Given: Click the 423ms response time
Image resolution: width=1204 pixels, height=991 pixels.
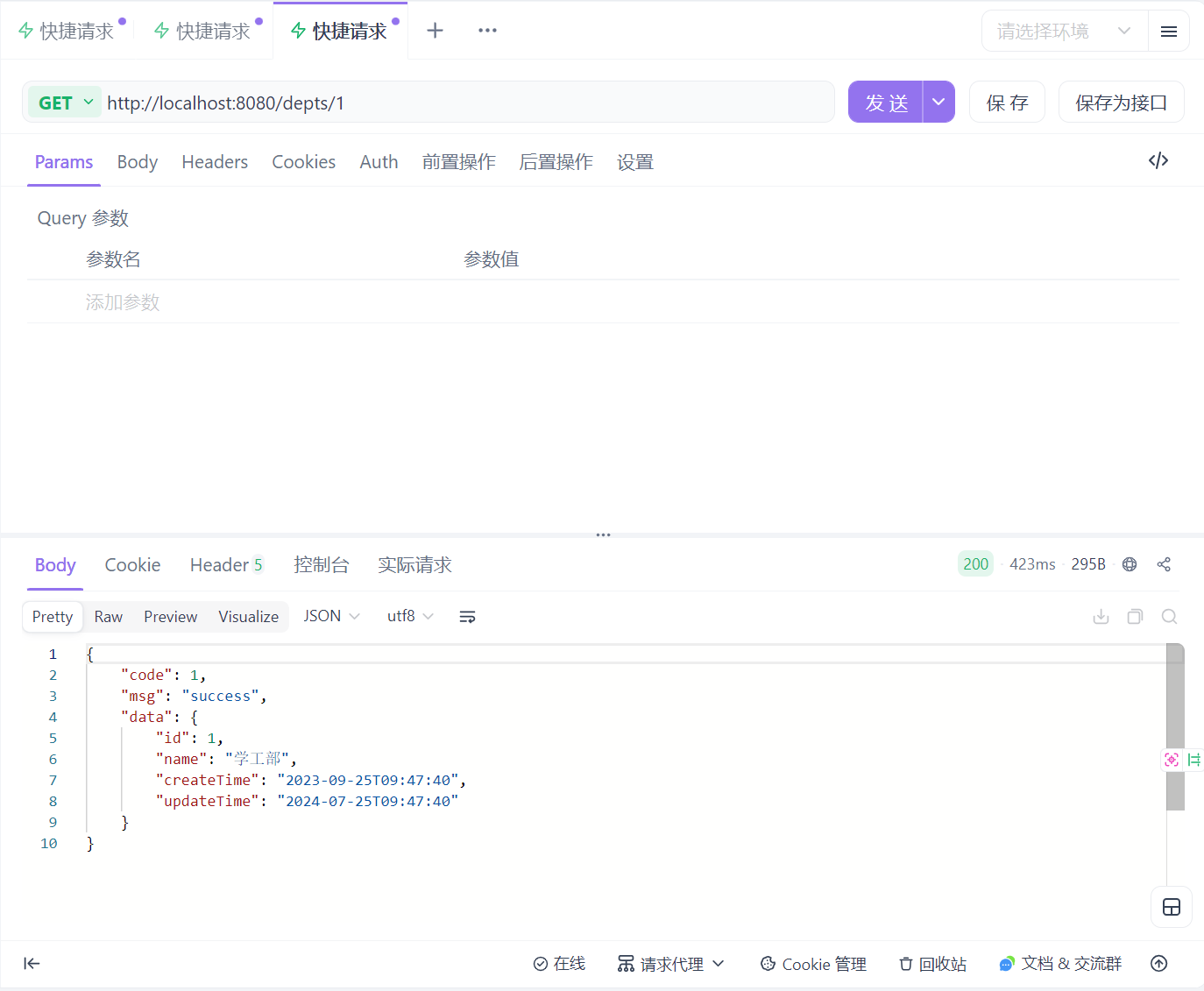Looking at the screenshot, I should 1032,564.
